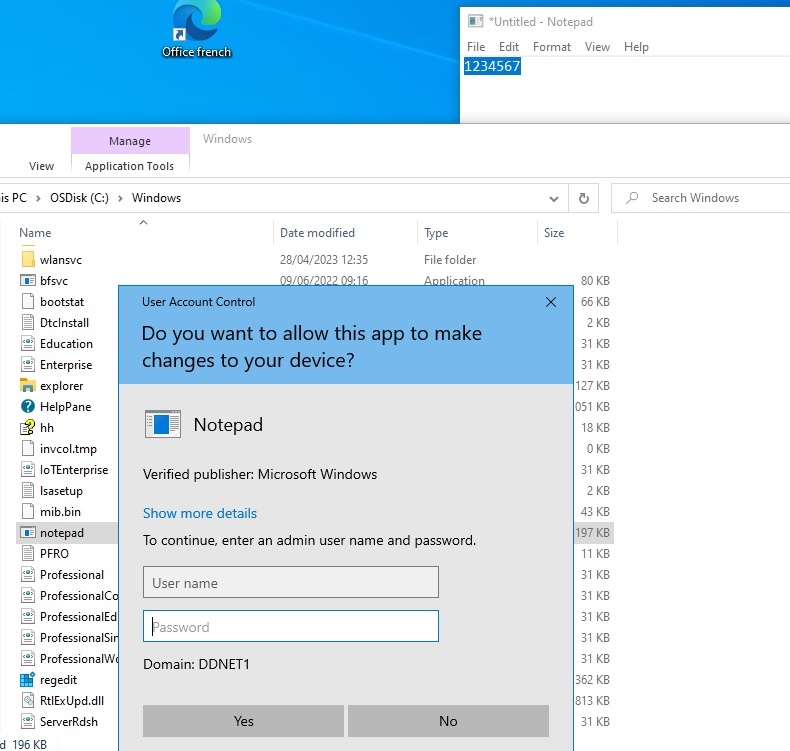Click the User name input field
790x751 pixels.
click(x=291, y=582)
